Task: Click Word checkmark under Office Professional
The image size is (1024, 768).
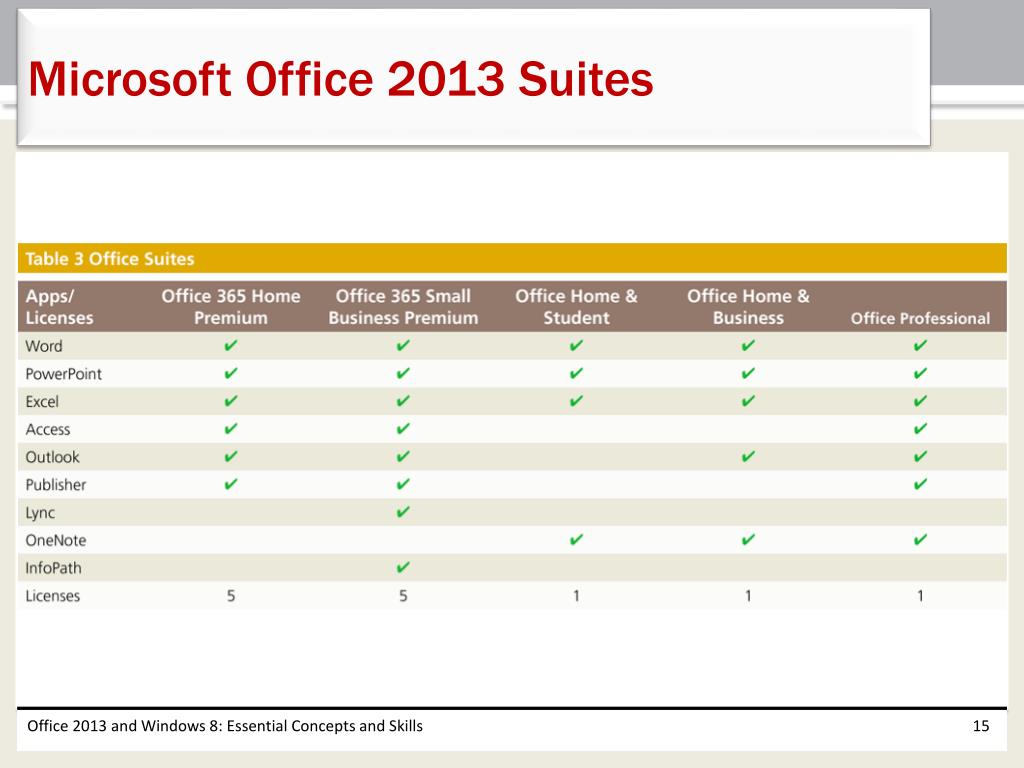Action: point(920,345)
